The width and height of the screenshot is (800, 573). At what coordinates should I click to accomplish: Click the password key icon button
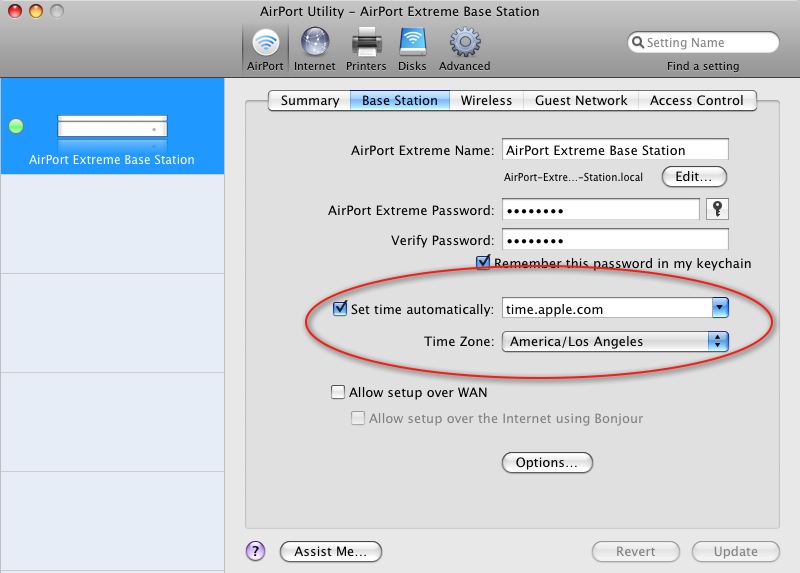pos(717,209)
